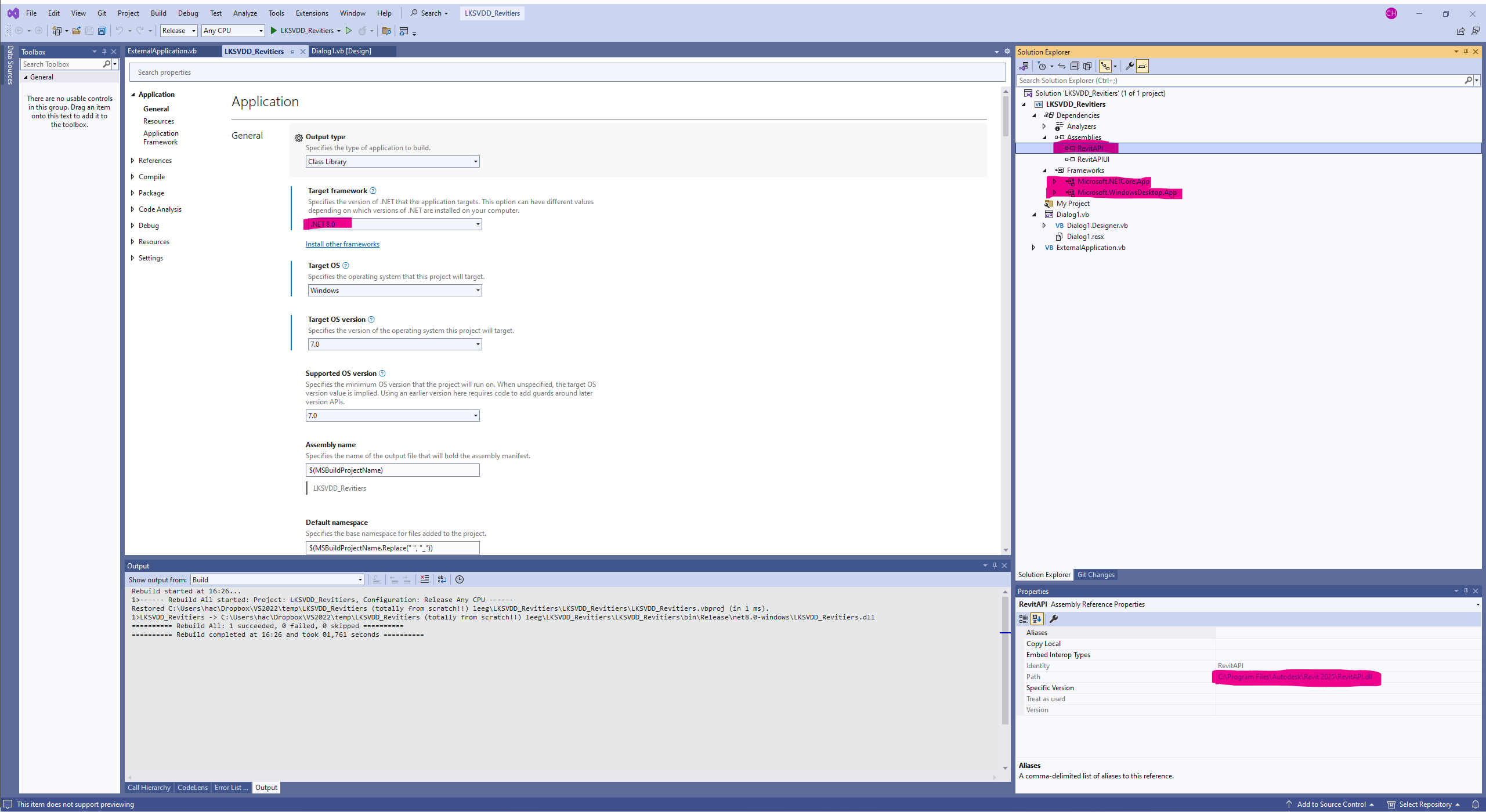Collapse all in Solution Explorer toolbar

pos(1075,66)
